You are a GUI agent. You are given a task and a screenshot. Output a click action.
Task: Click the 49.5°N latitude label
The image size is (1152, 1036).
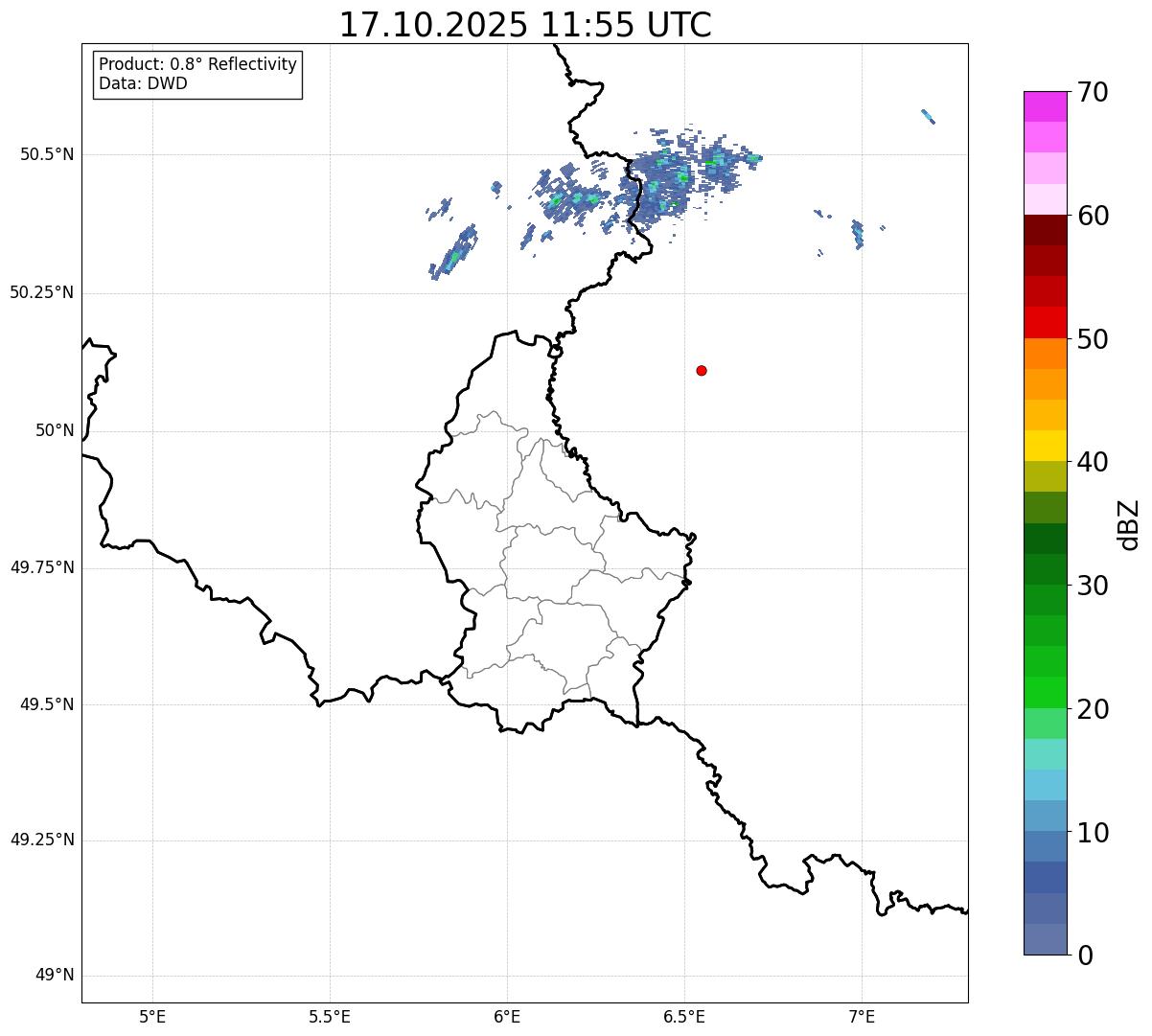(x=47, y=704)
